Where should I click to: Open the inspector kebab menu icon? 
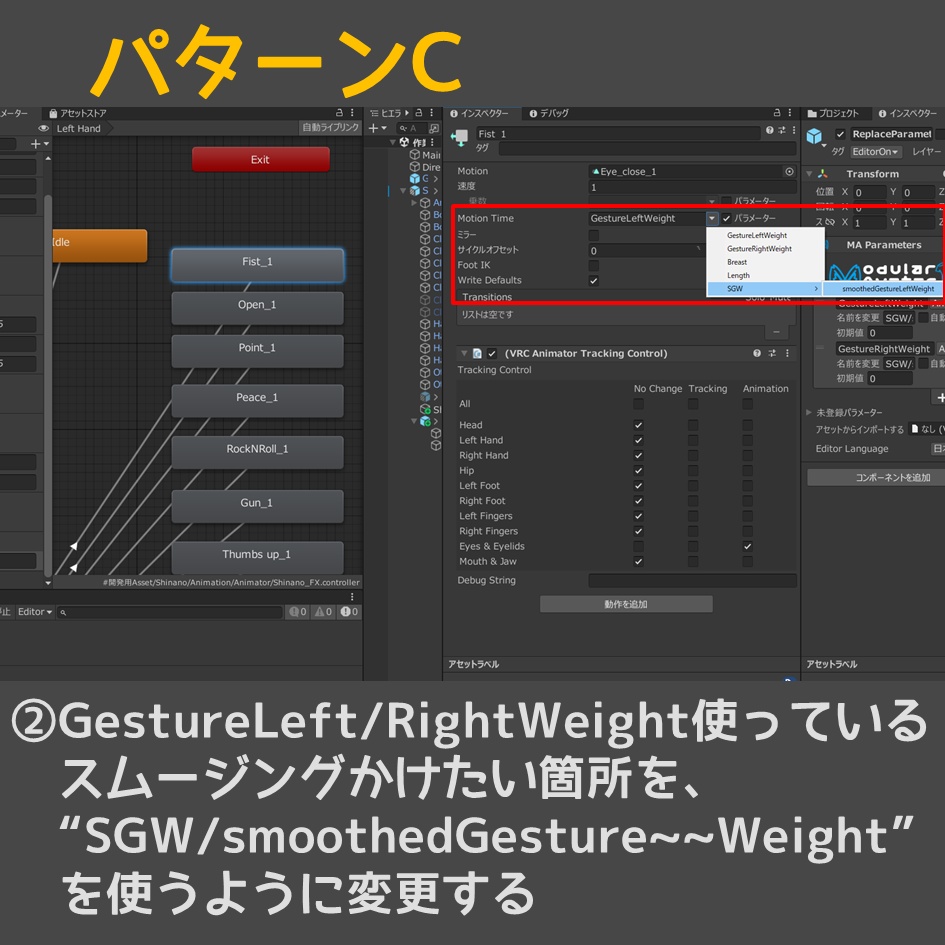pyautogui.click(x=791, y=112)
